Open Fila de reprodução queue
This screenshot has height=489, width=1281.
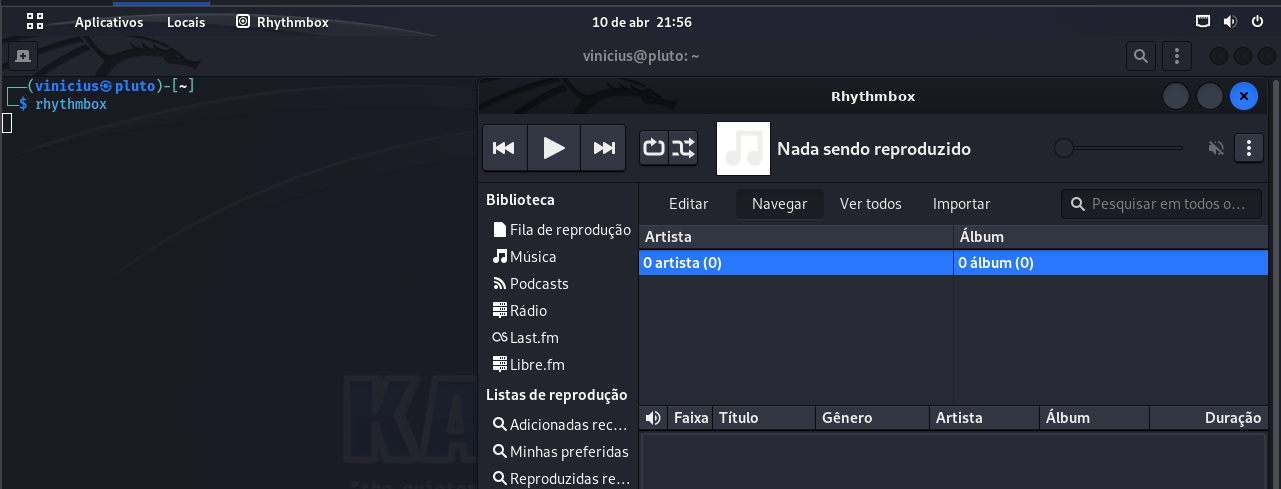(570, 230)
